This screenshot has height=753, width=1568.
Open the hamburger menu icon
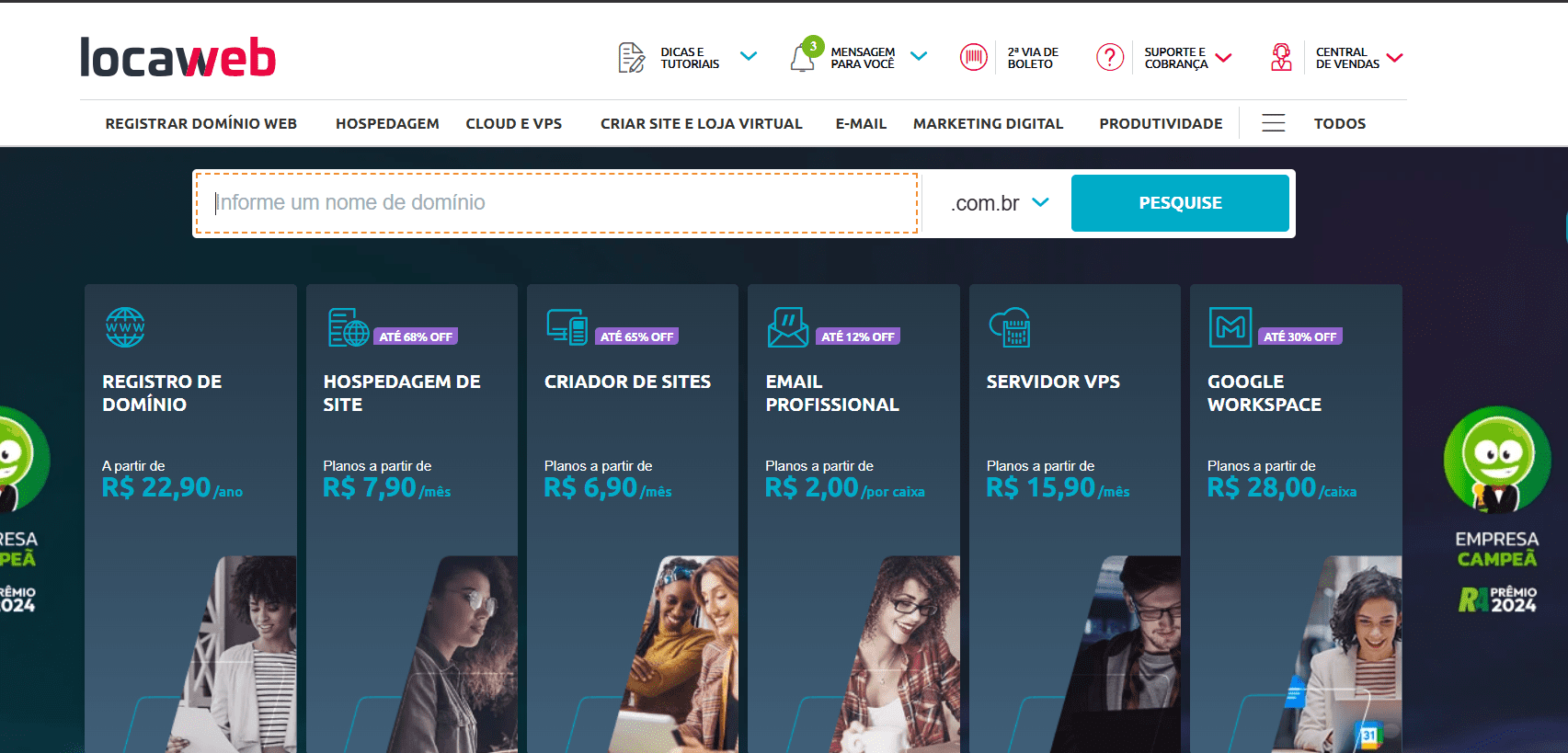tap(1274, 123)
